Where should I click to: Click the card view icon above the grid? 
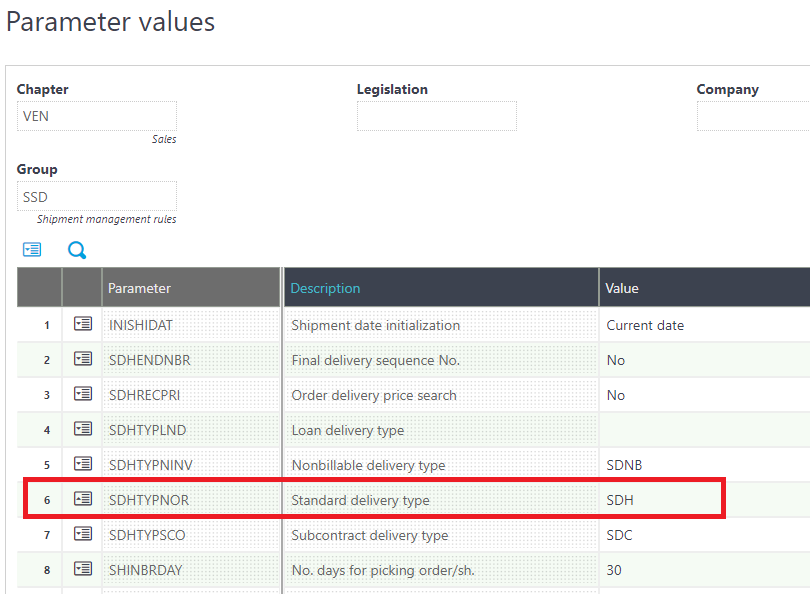32,250
